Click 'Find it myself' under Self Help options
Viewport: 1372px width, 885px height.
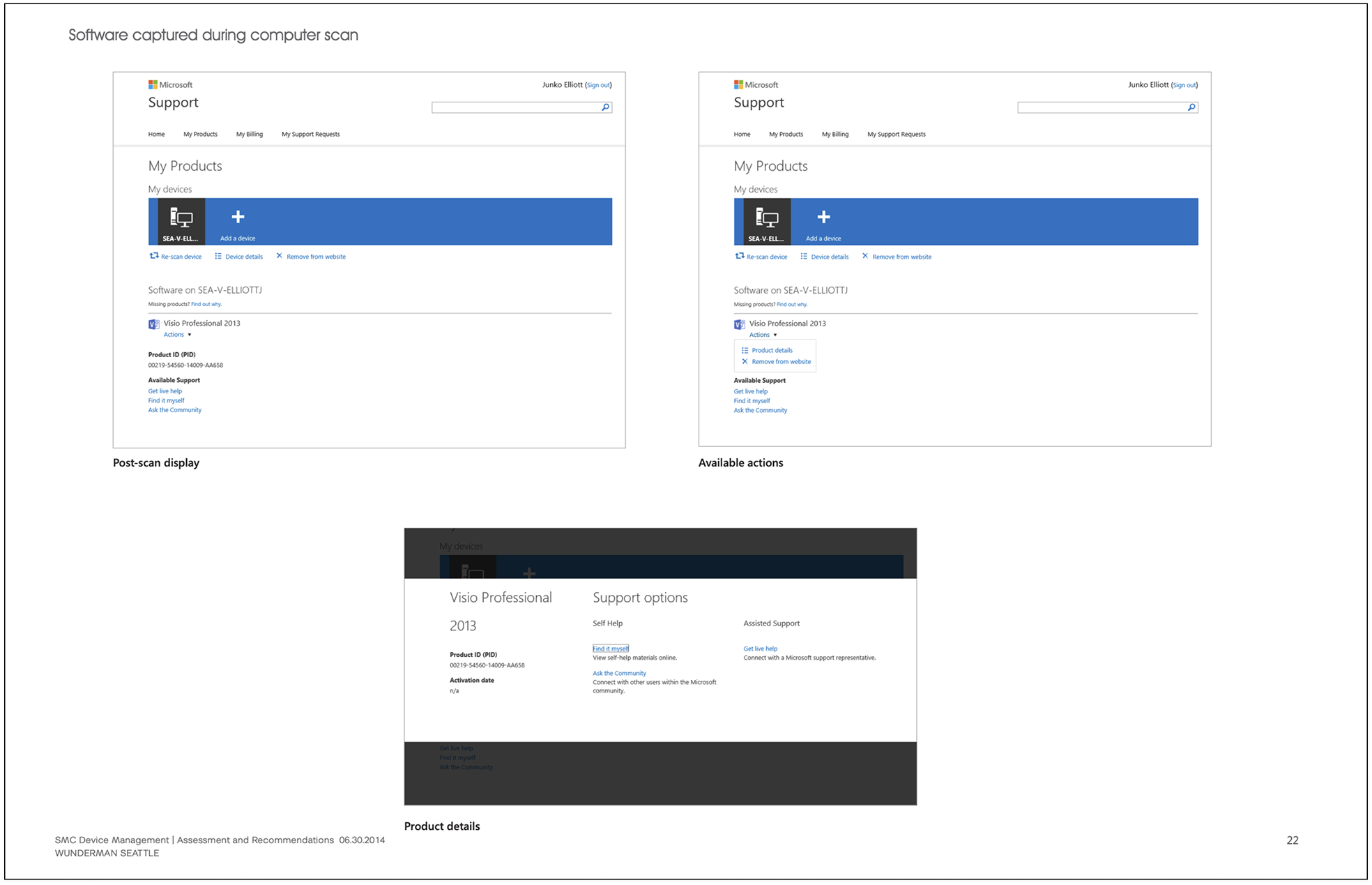[x=609, y=648]
